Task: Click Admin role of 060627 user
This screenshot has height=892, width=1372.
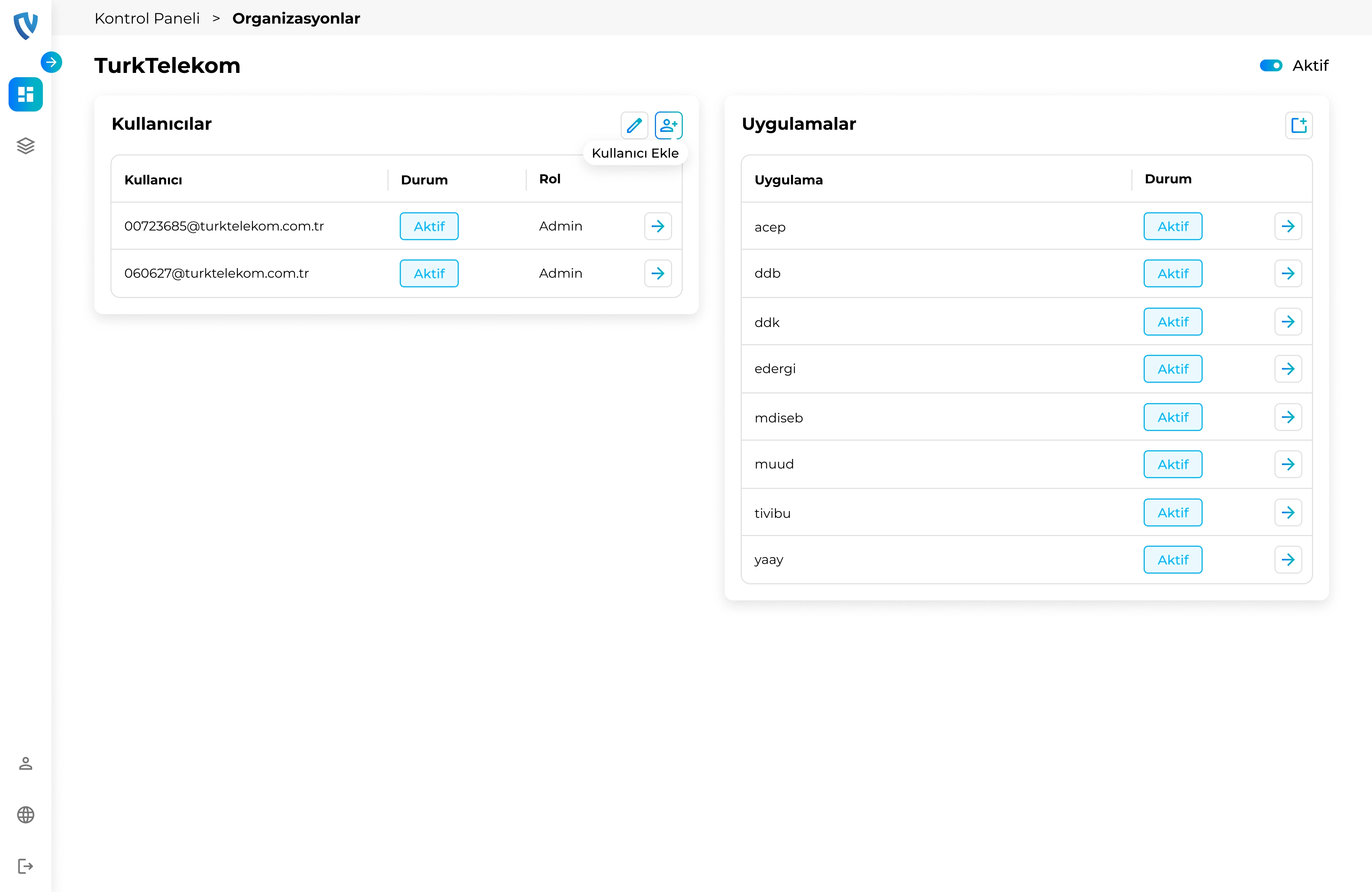Action: pos(560,273)
